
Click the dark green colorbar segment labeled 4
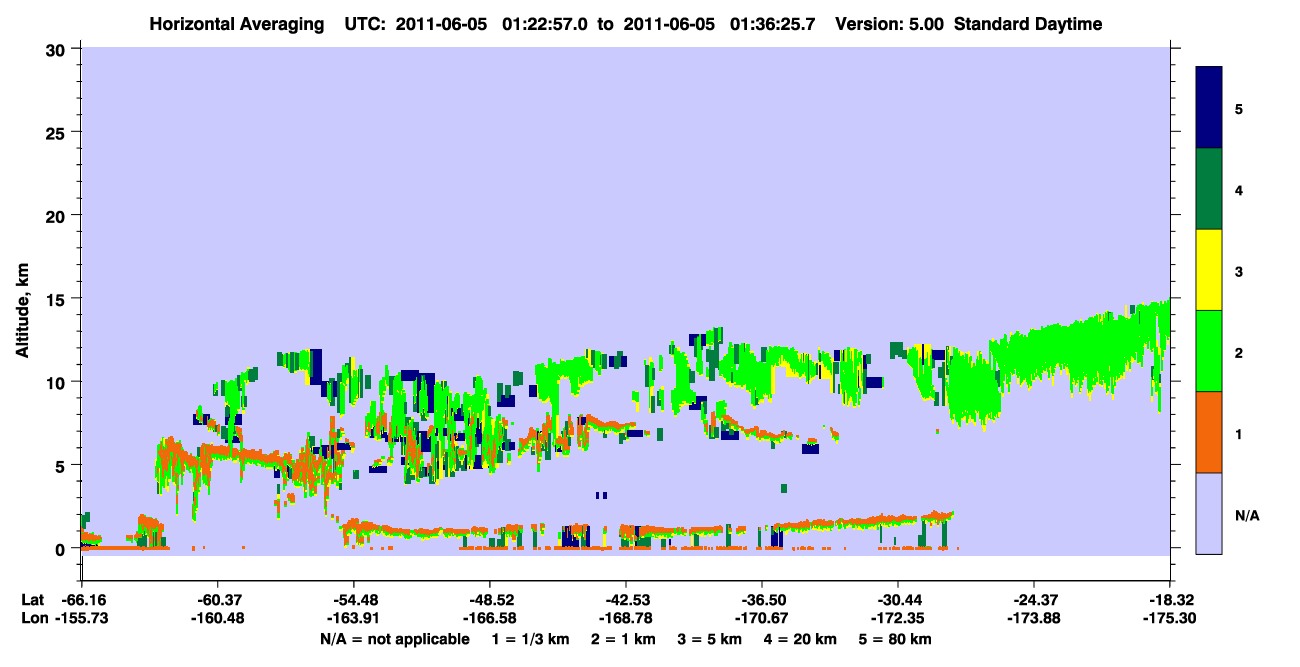1209,189
